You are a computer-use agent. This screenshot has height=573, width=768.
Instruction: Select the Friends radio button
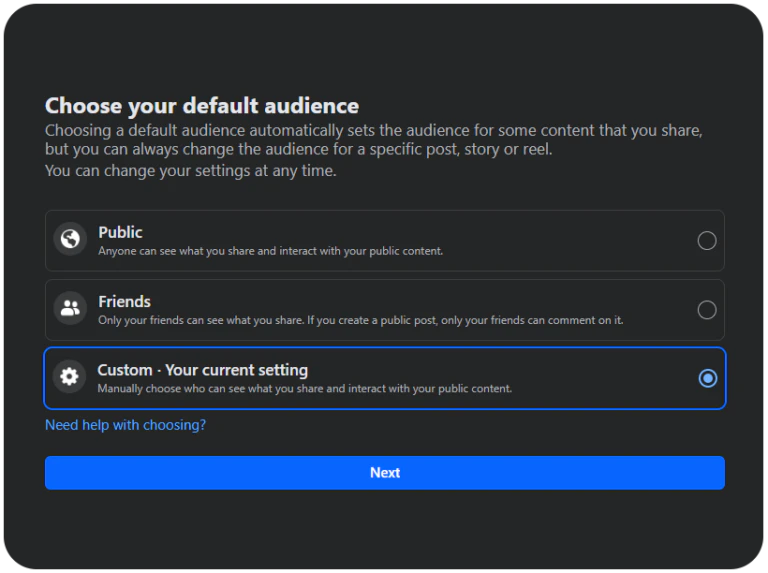click(707, 310)
